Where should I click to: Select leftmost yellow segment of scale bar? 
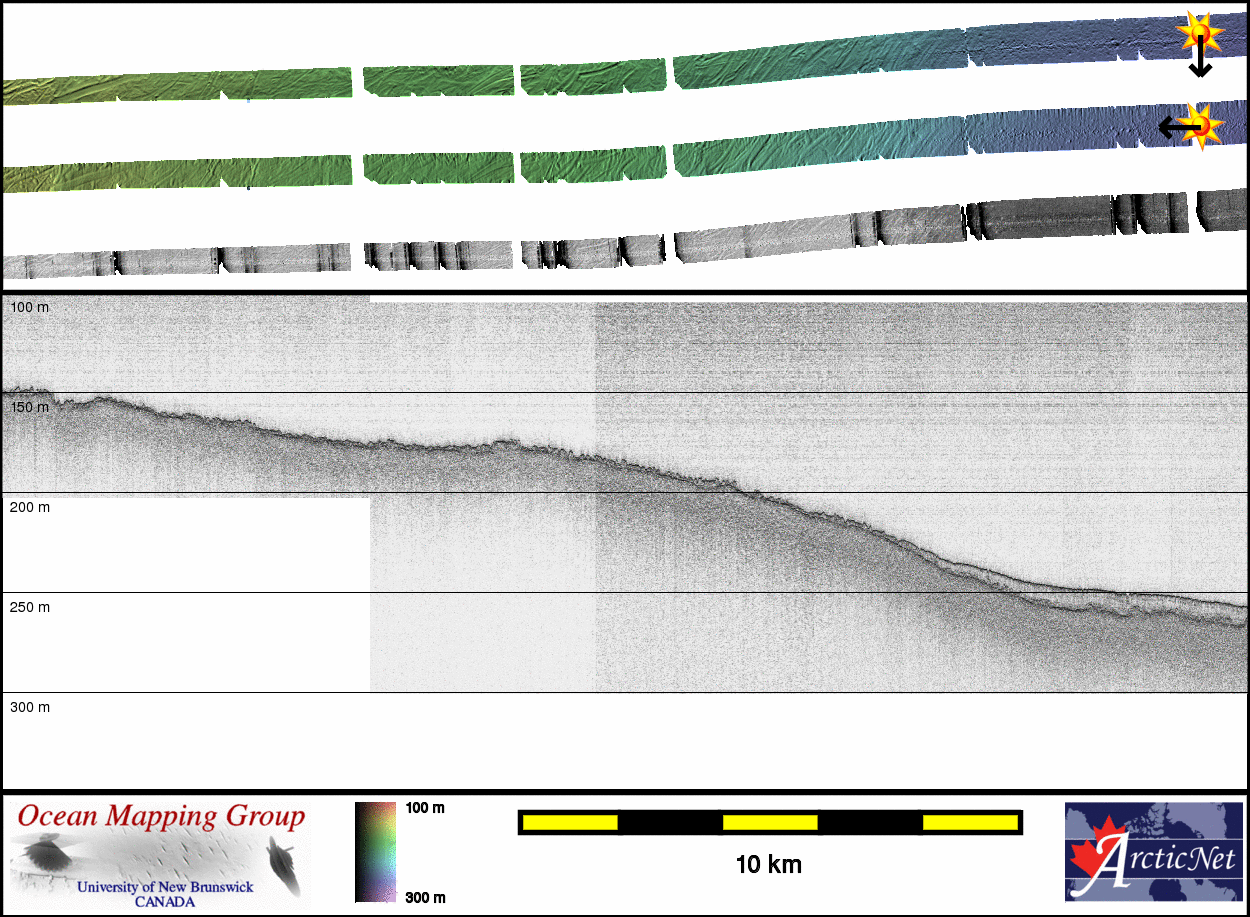point(571,822)
